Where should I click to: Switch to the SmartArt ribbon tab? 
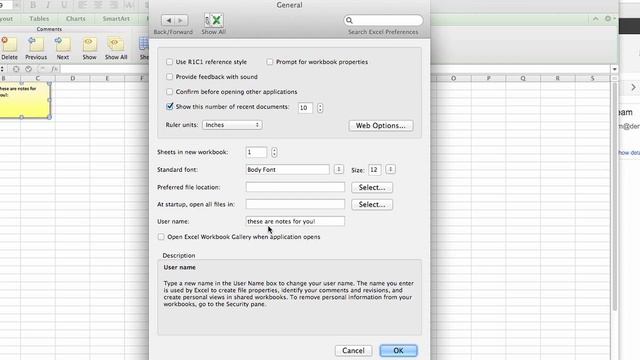116,19
